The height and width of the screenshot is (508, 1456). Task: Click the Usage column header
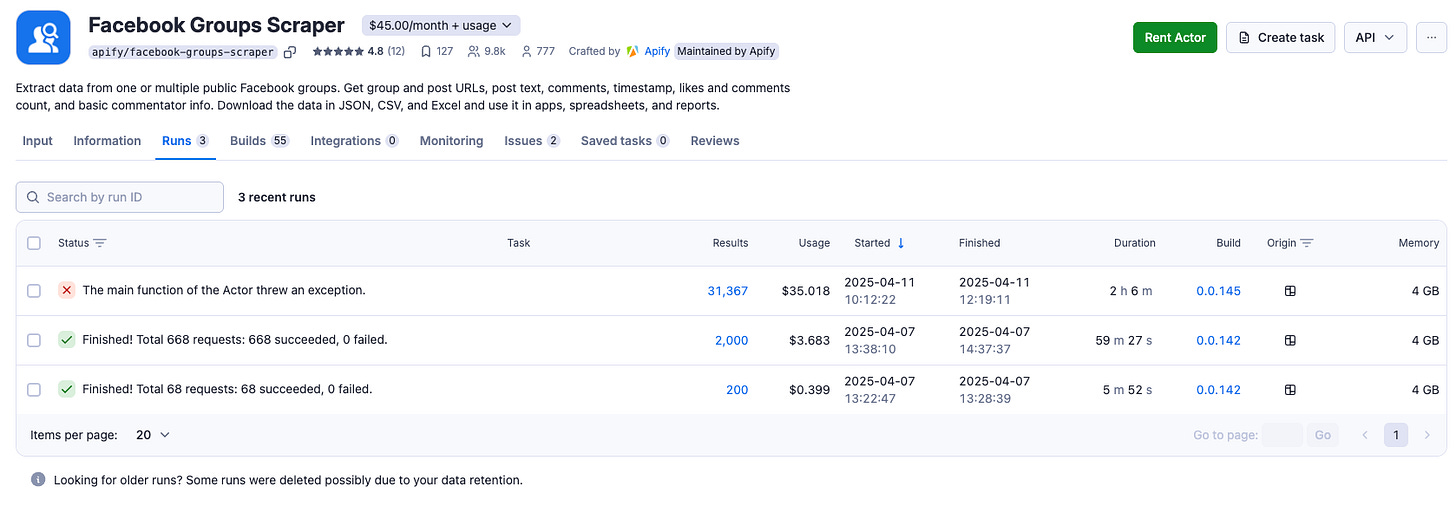point(814,243)
